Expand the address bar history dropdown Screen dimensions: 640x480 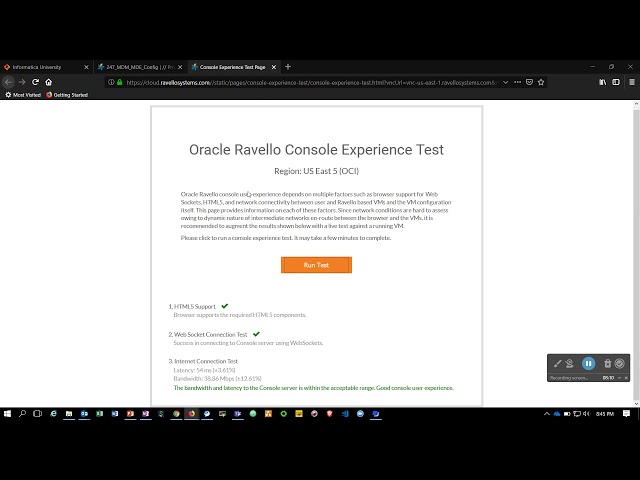point(505,82)
